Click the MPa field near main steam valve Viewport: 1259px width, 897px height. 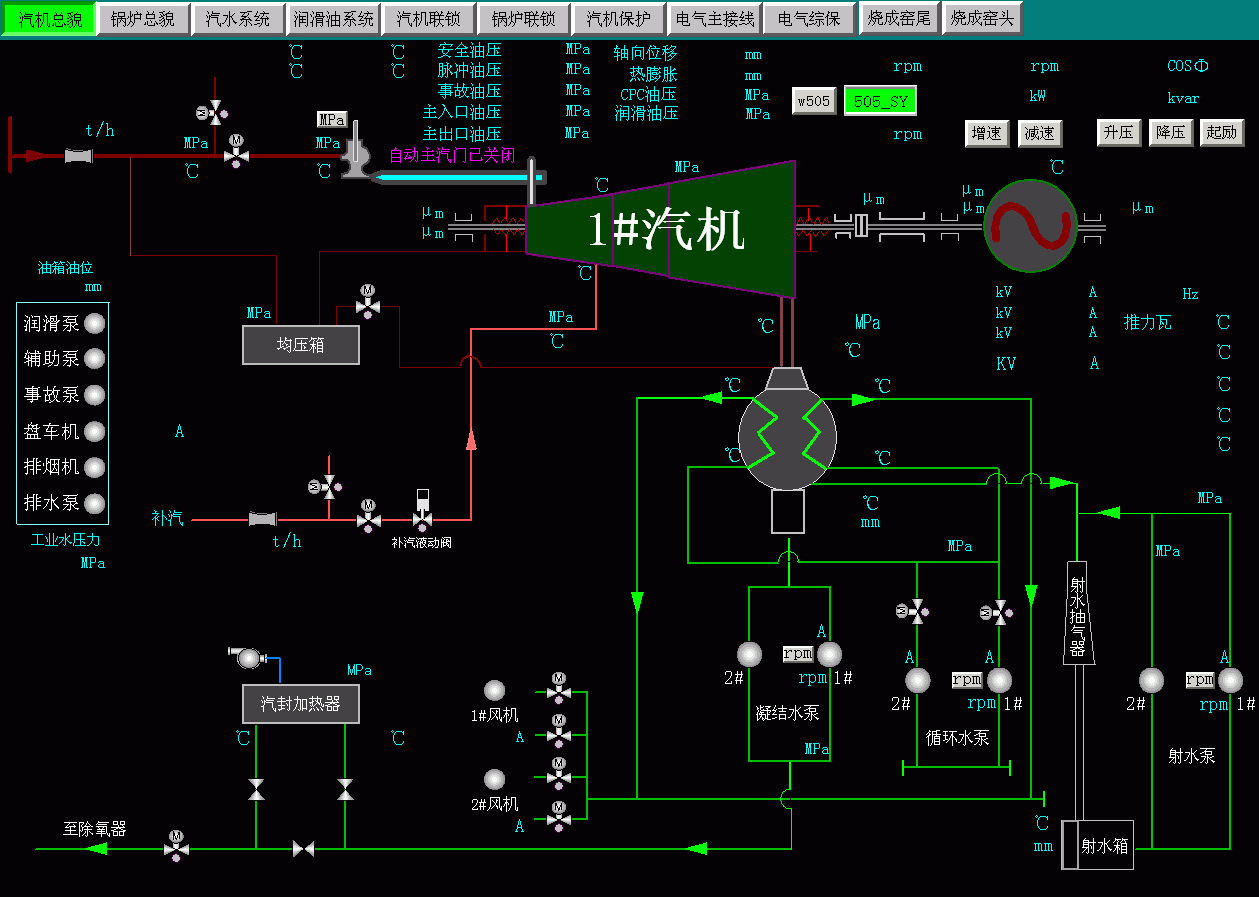pyautogui.click(x=332, y=120)
